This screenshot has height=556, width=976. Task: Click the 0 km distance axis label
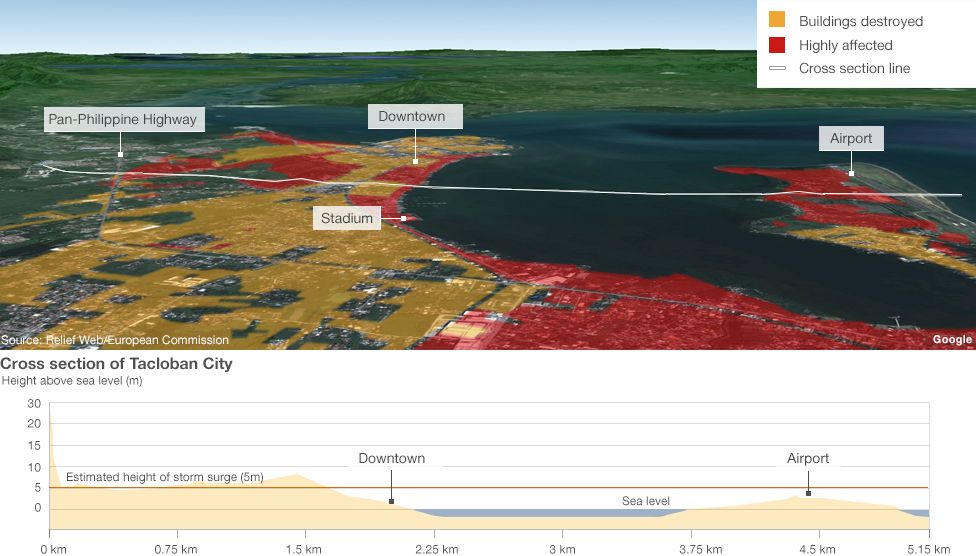coord(53,549)
